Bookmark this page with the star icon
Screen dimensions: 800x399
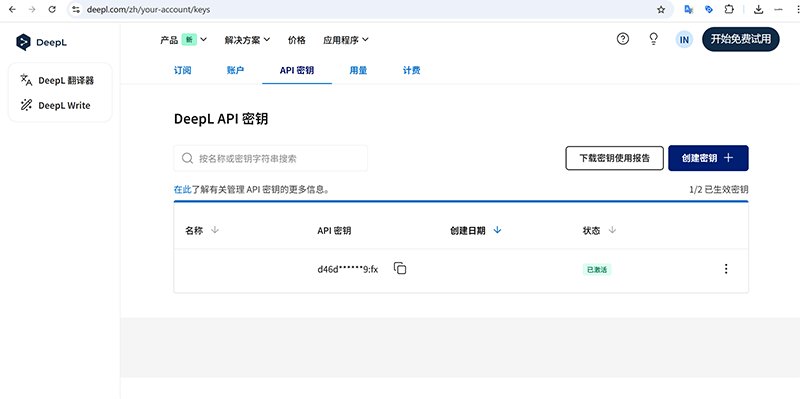[661, 9]
